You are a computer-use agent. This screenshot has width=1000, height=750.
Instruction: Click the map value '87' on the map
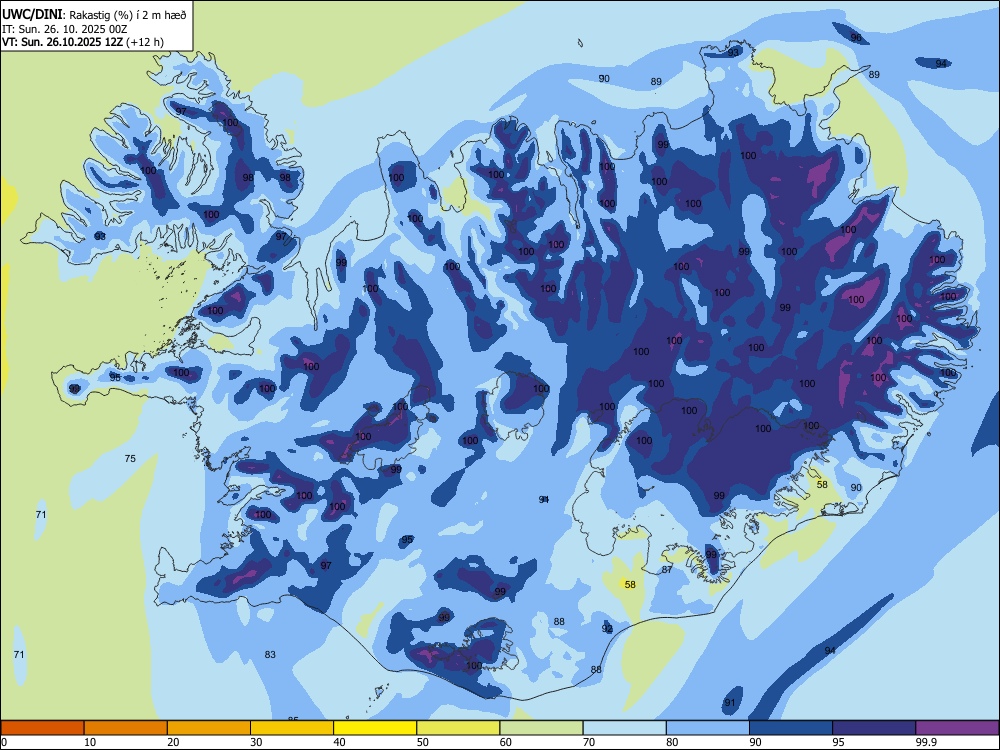click(667, 570)
